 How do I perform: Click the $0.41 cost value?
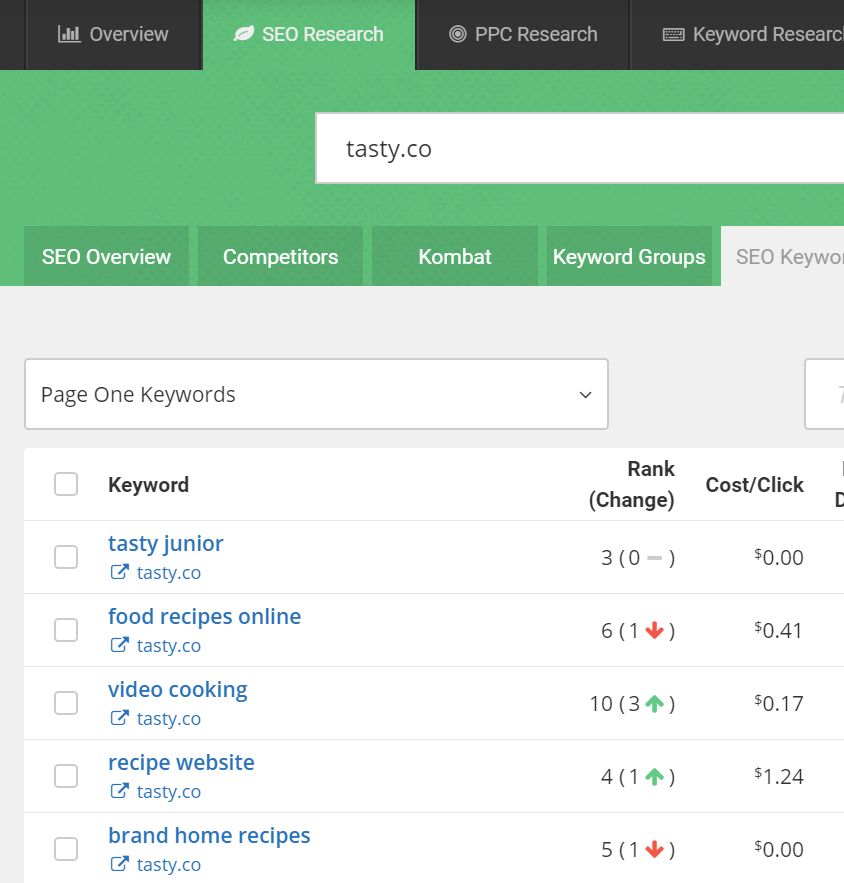tap(779, 630)
